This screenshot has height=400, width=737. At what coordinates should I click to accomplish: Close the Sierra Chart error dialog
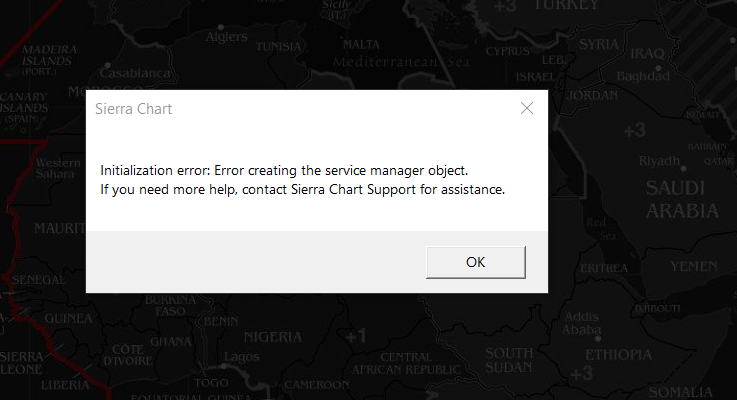526,109
